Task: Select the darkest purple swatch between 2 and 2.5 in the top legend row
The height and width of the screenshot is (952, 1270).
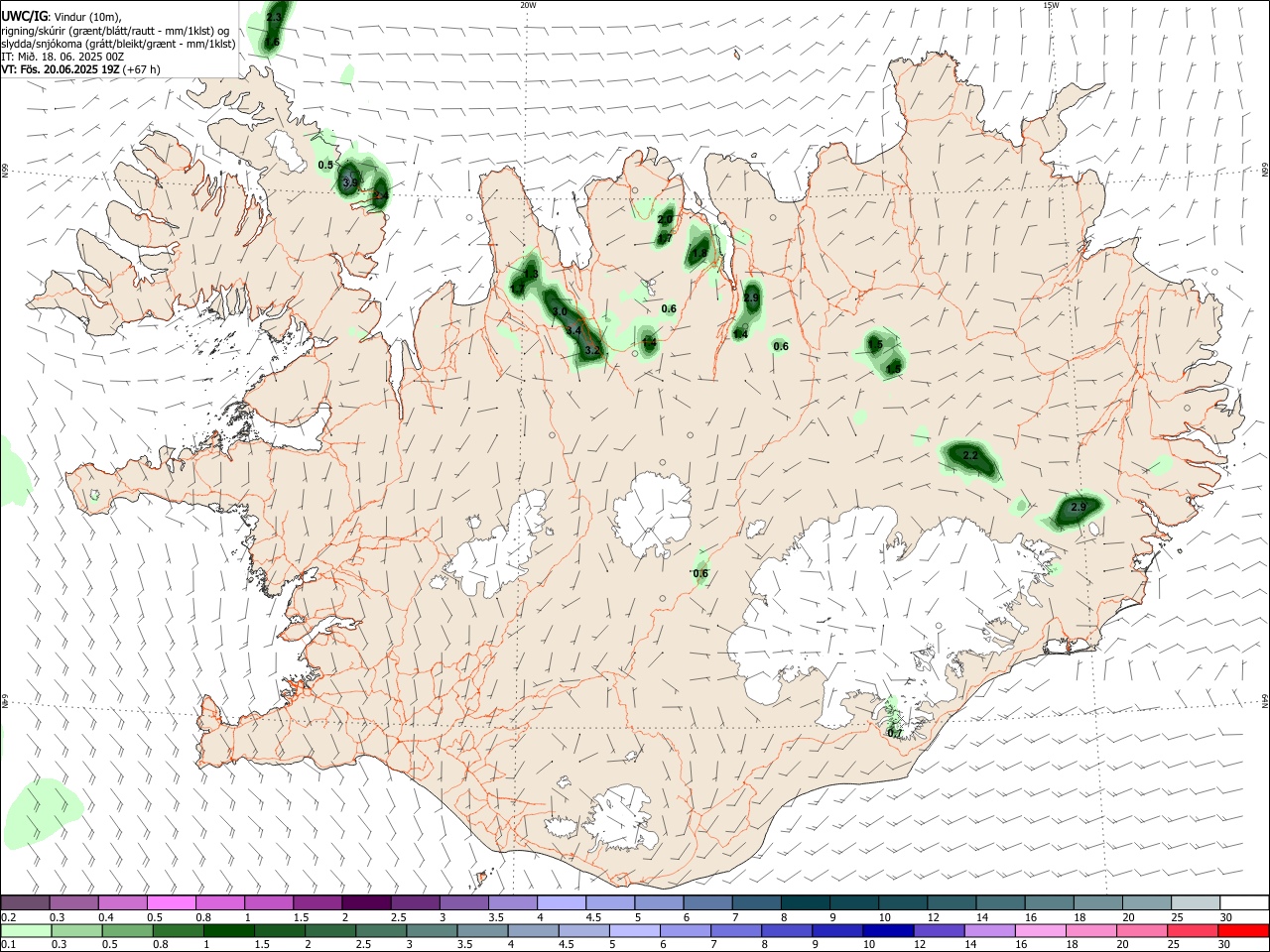Action: pos(366,902)
